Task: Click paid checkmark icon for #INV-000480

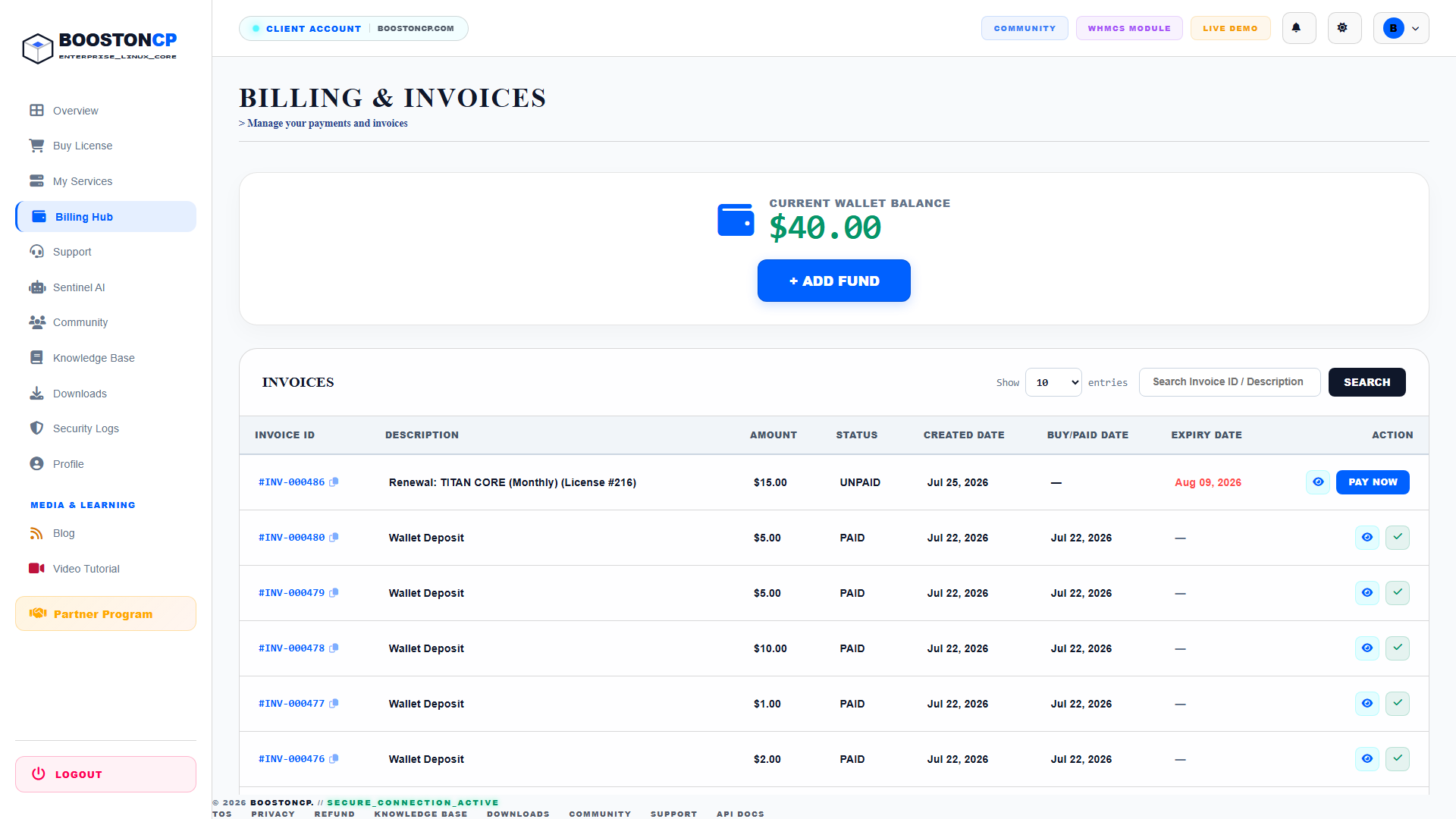Action: (x=1397, y=538)
